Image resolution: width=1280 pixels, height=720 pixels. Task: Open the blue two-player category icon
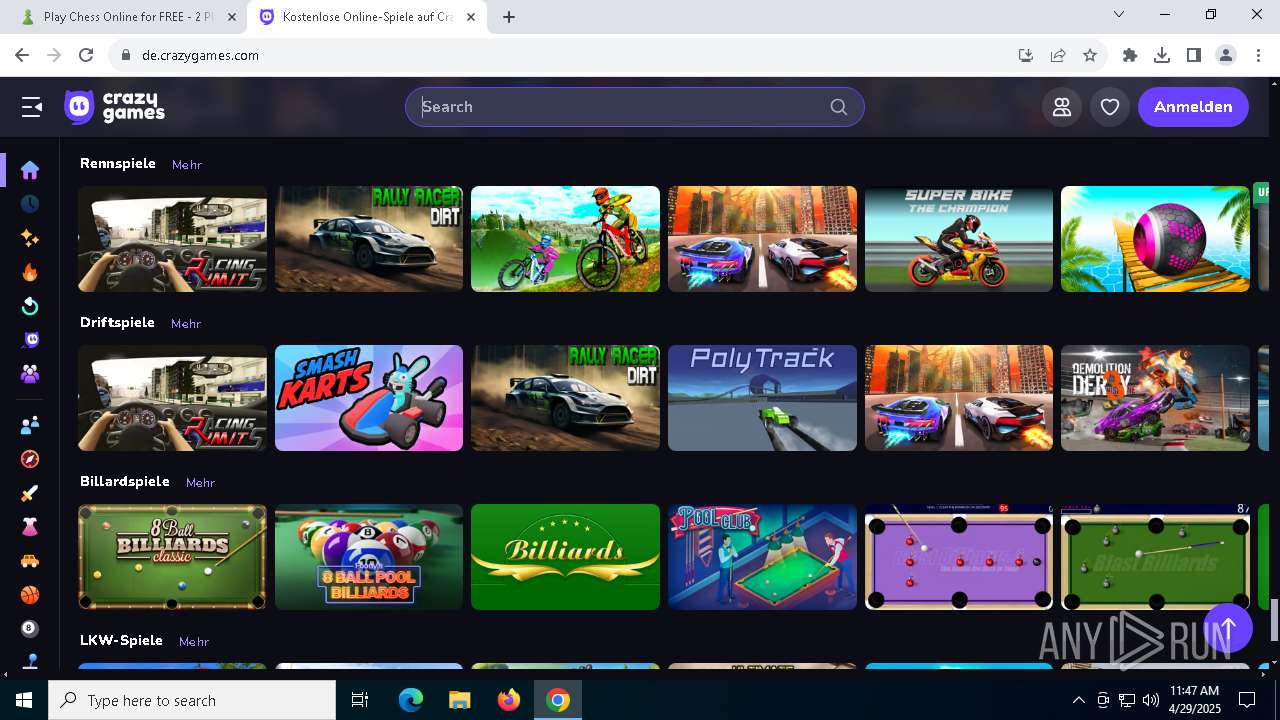(30, 425)
